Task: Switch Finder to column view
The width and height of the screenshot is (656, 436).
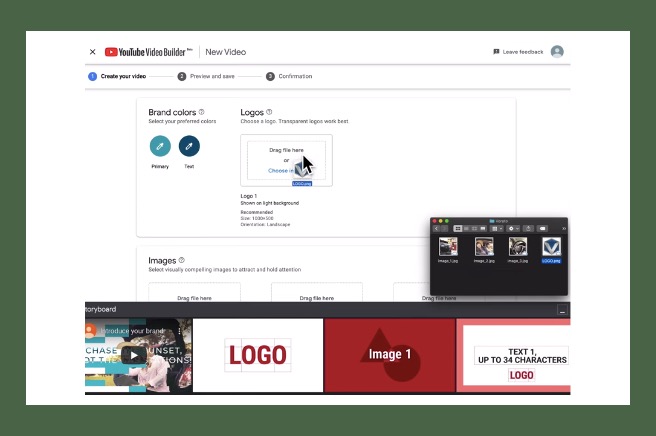Action: coord(474,228)
